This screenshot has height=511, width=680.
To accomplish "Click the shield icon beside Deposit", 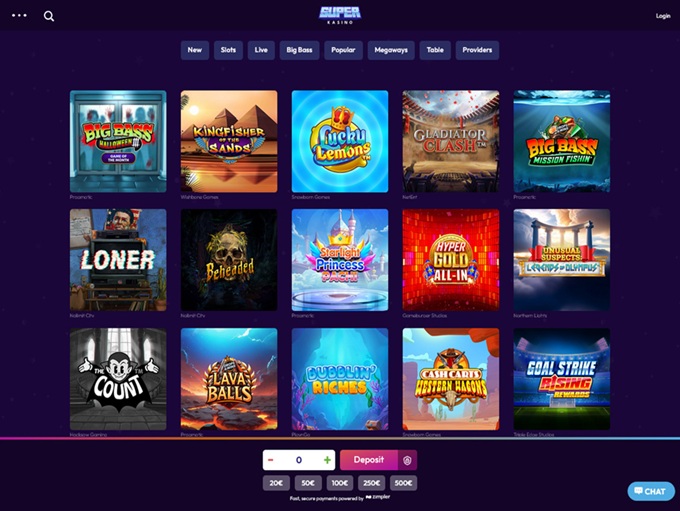I will click(407, 460).
